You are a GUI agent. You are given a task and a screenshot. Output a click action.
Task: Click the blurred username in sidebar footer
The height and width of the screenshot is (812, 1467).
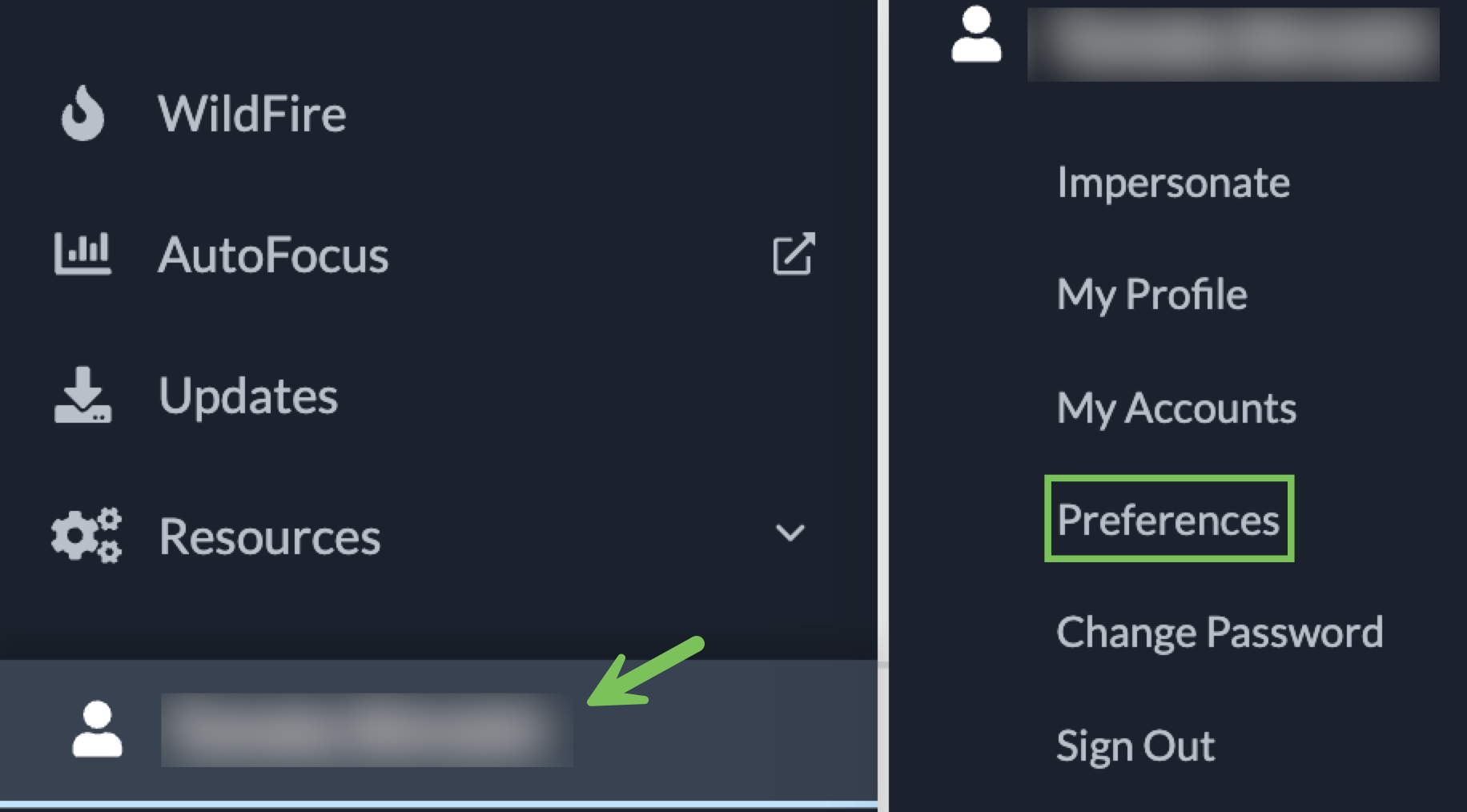(x=366, y=730)
